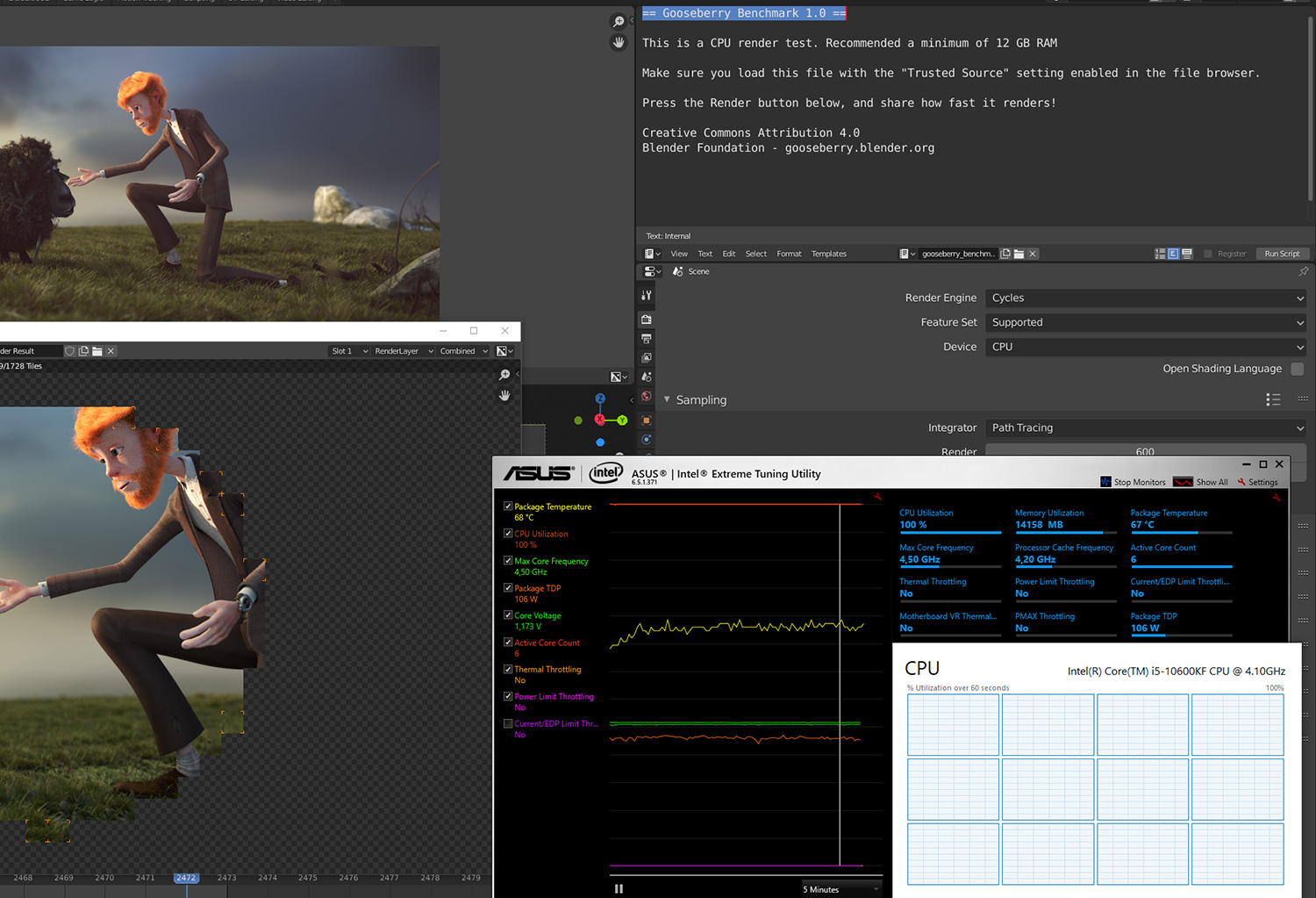This screenshot has height=898, width=1316.
Task: Toggle the Max Core Frequency checkbox
Action: 508,561
